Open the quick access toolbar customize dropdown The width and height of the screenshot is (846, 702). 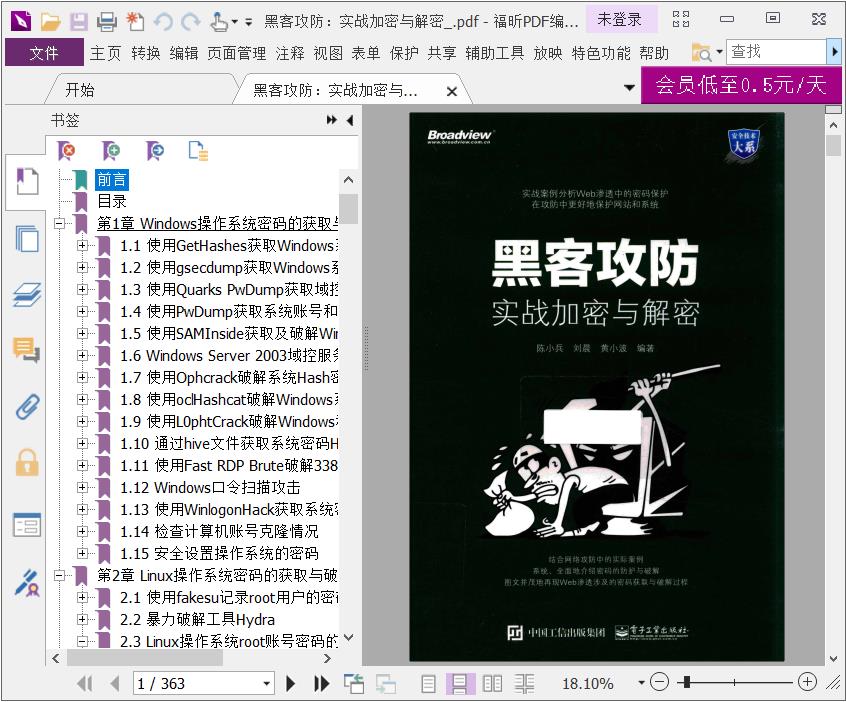point(249,22)
